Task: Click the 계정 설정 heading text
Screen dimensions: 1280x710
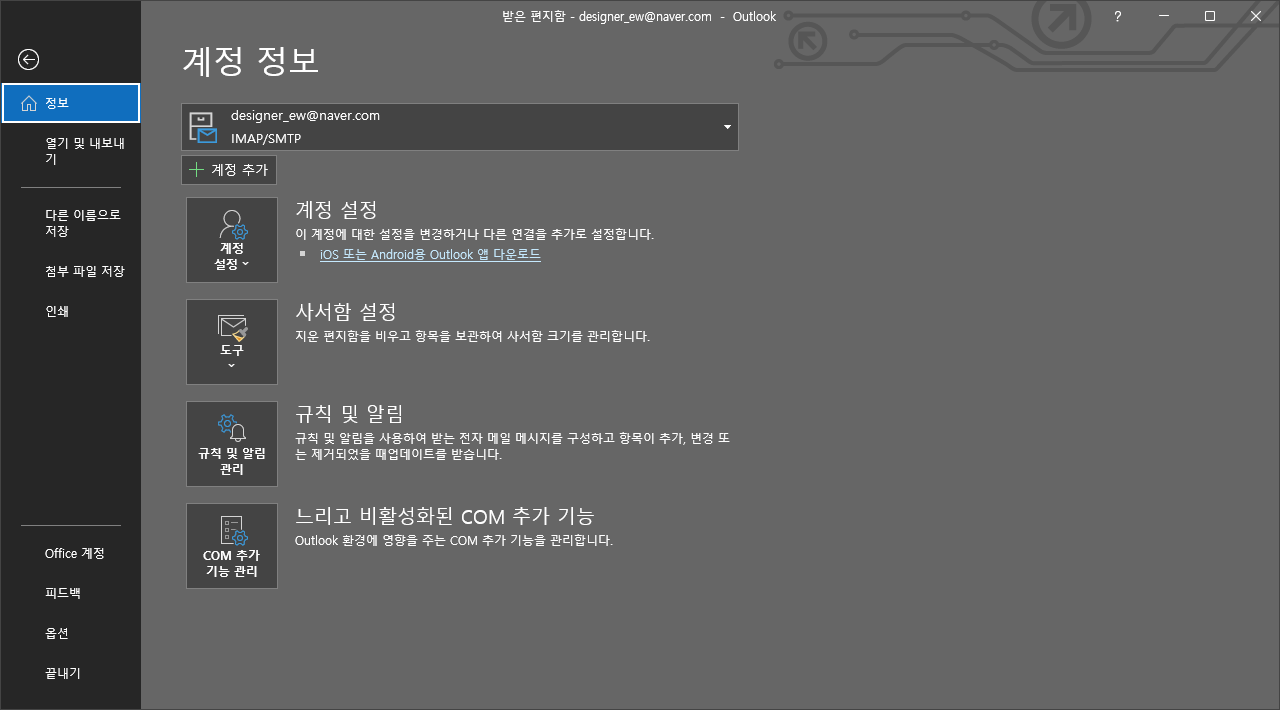Action: (336, 210)
